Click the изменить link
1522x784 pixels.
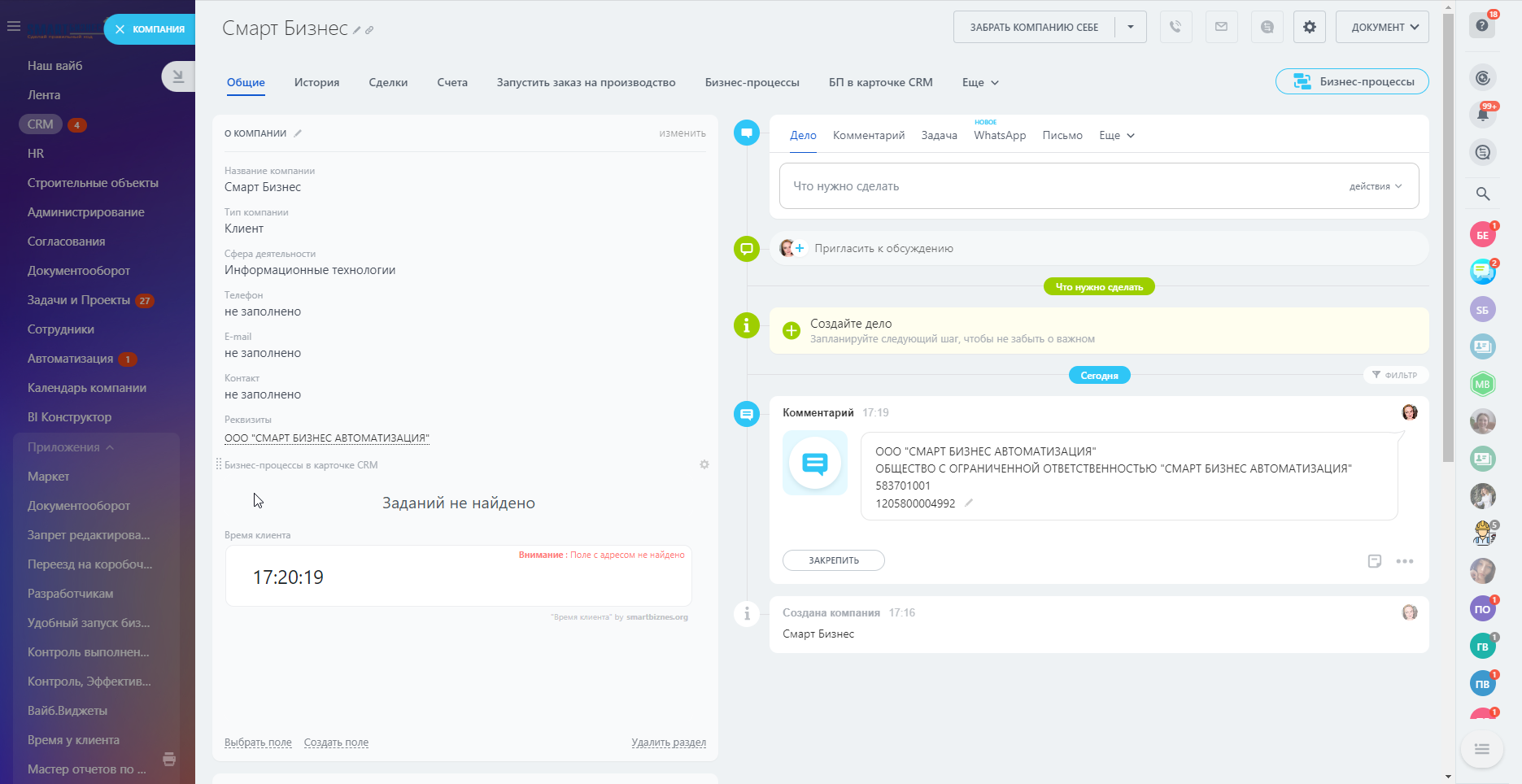(x=683, y=133)
